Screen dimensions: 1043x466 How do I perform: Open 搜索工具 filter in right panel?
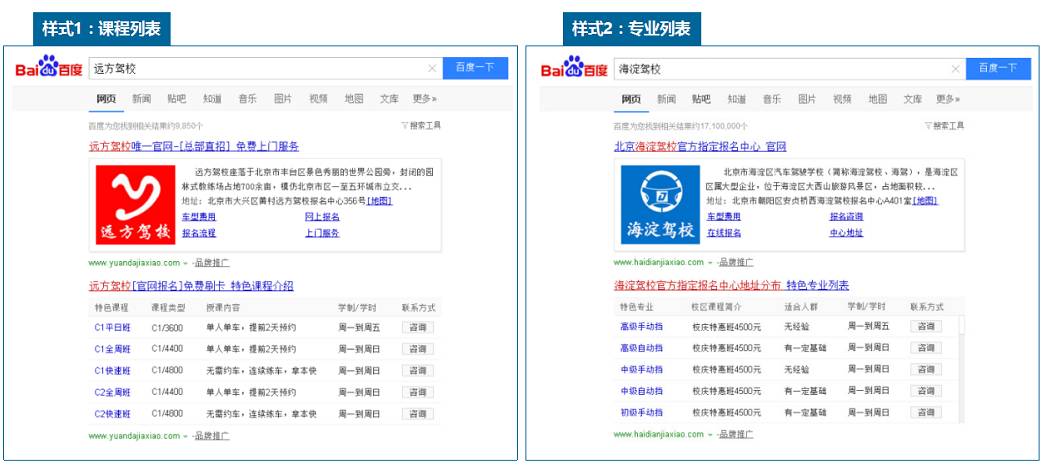[945, 125]
